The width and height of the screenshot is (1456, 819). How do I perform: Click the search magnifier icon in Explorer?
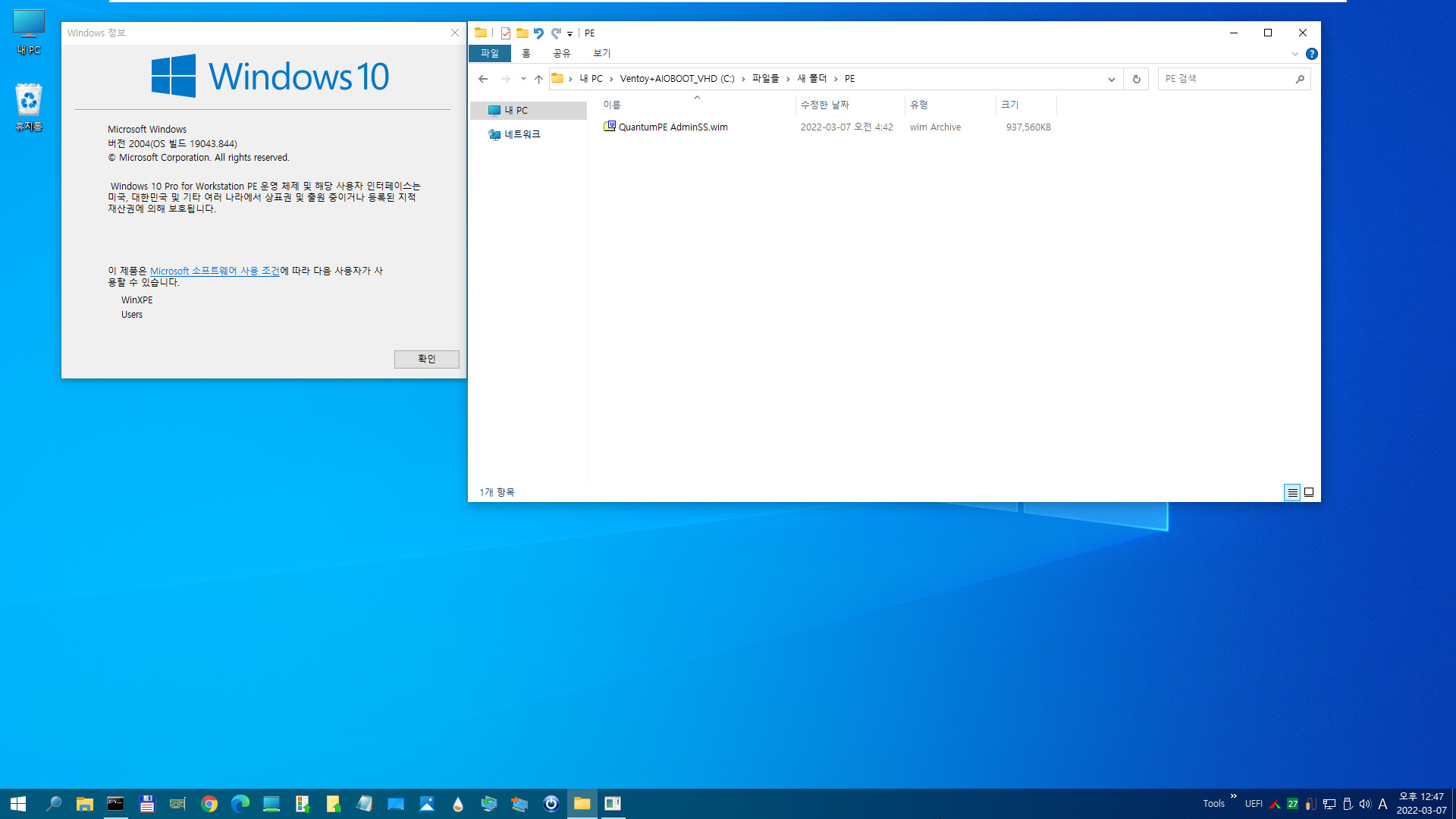point(1300,79)
